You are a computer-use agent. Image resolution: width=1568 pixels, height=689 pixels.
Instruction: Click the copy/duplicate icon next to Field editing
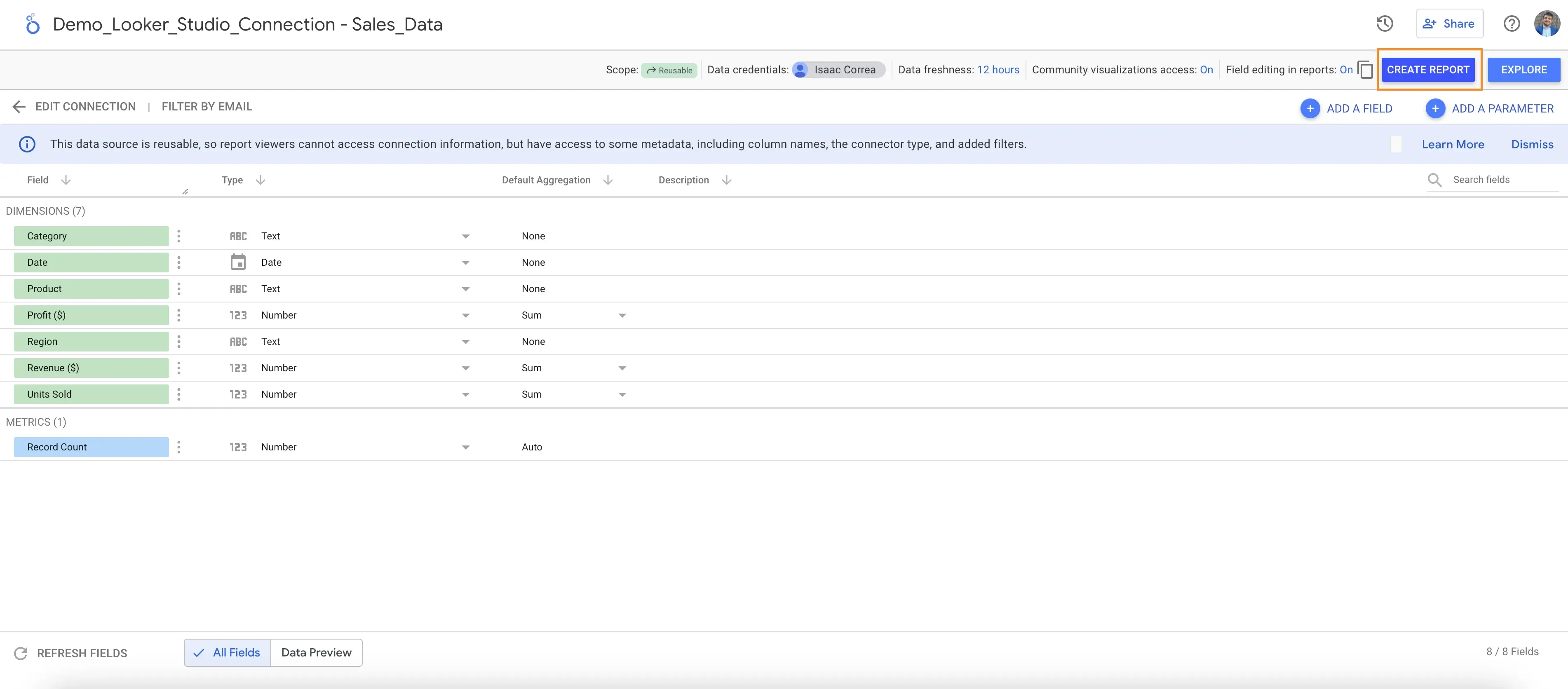[1365, 69]
